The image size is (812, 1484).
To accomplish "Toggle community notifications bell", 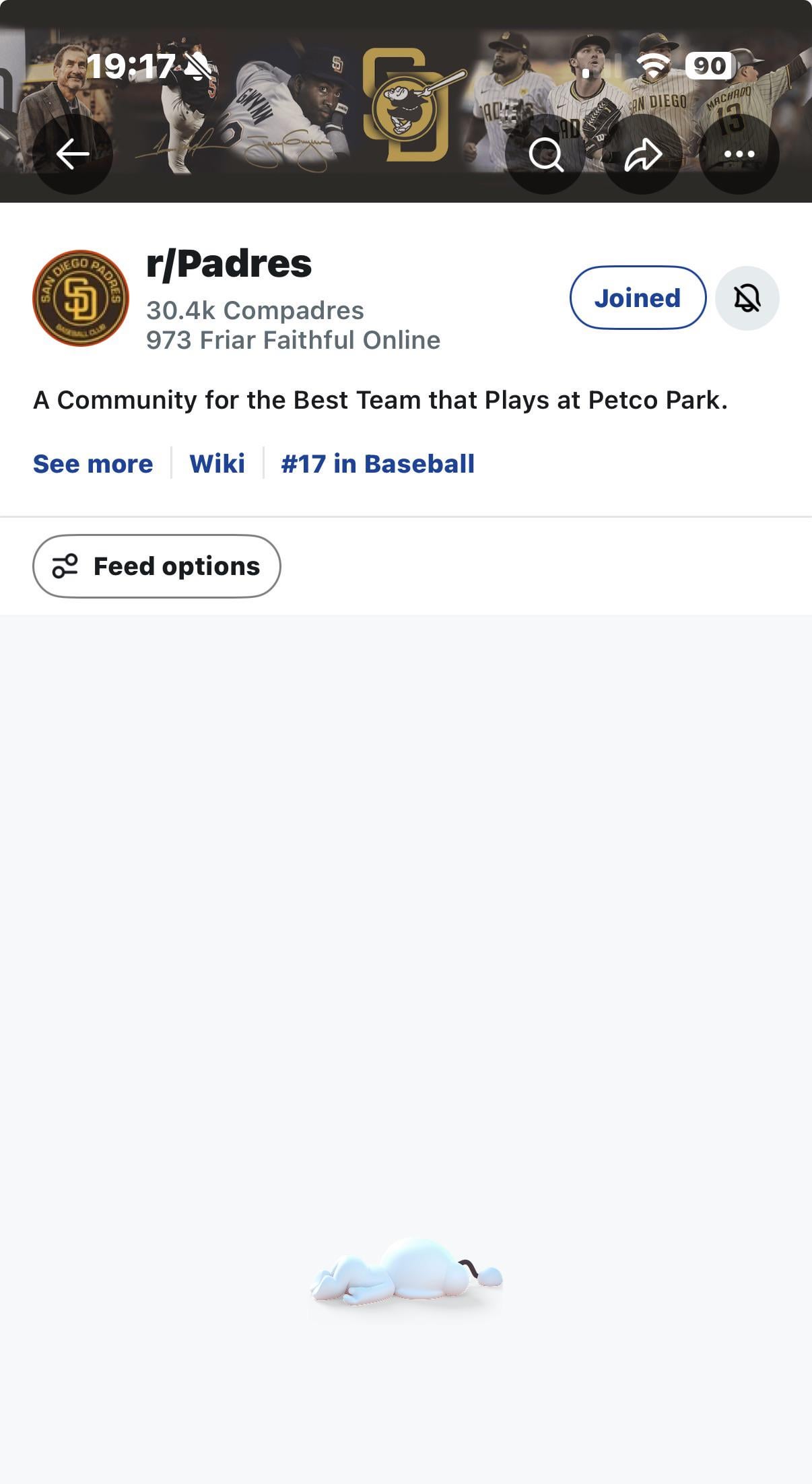I will pos(747,298).
